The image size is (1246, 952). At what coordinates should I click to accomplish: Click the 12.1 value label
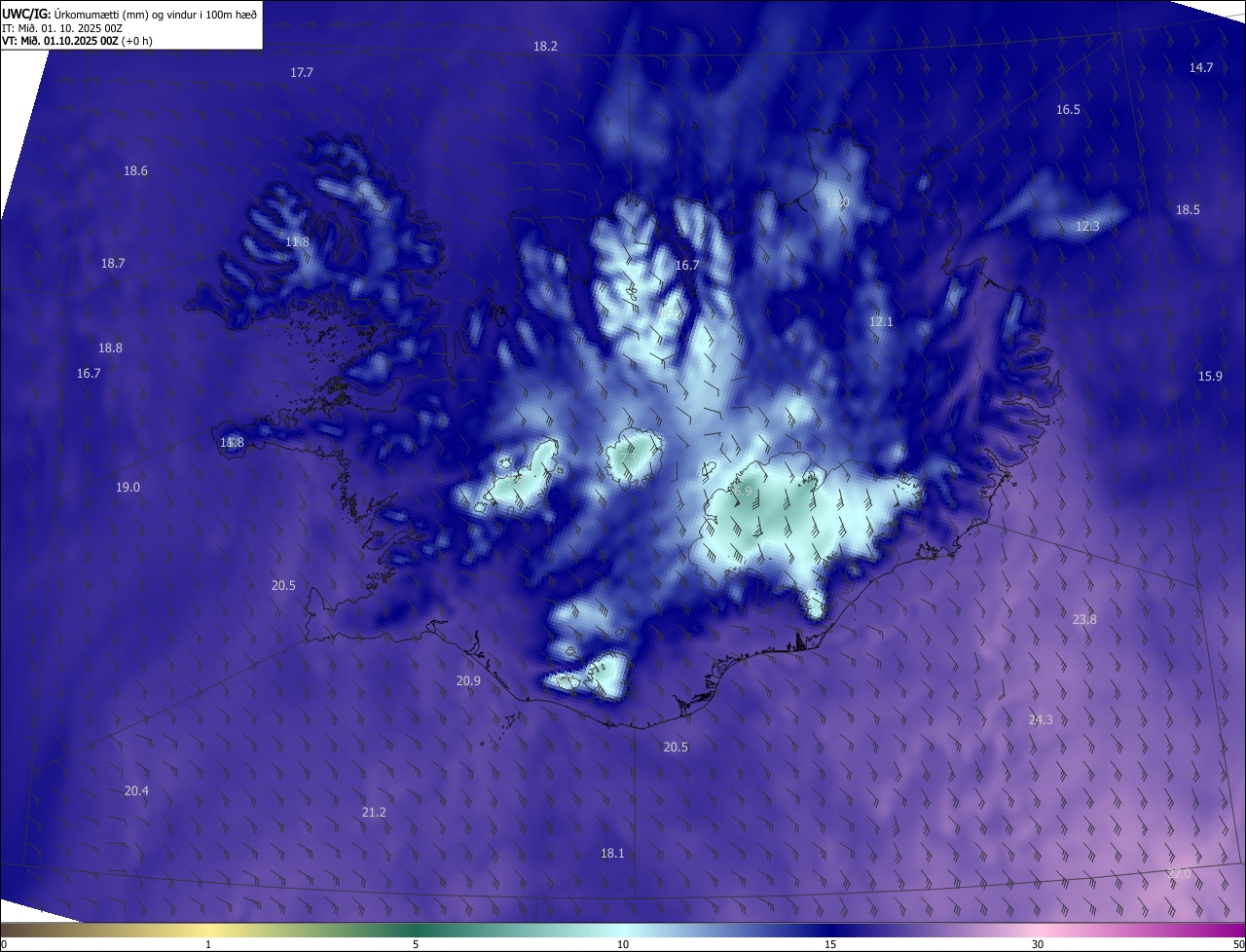coord(881,322)
